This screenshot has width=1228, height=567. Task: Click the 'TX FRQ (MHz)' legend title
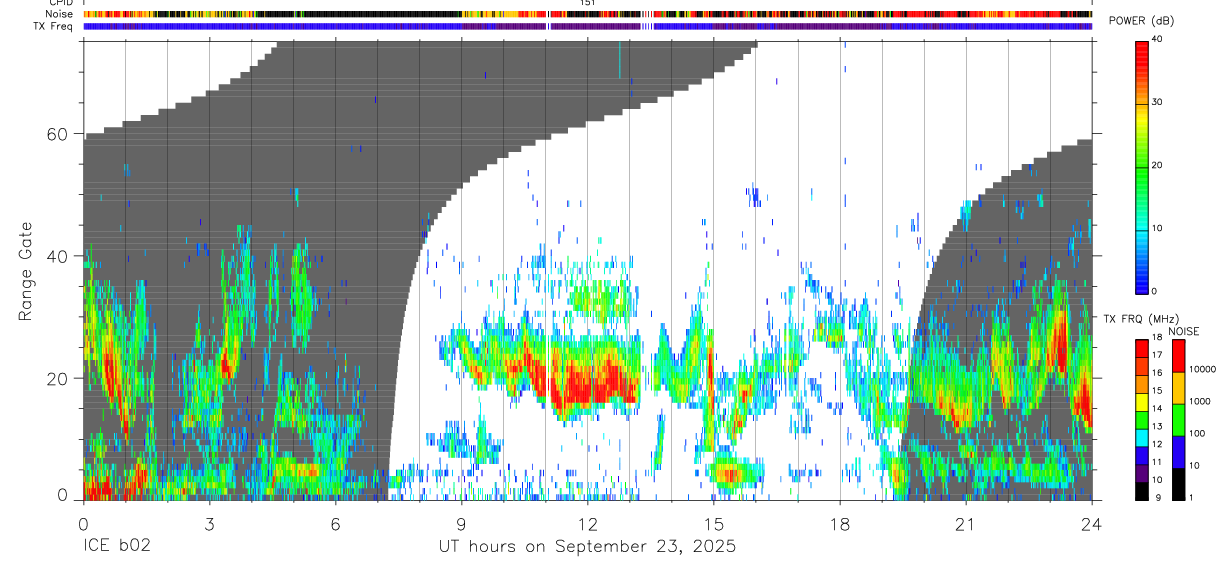tap(1141, 318)
